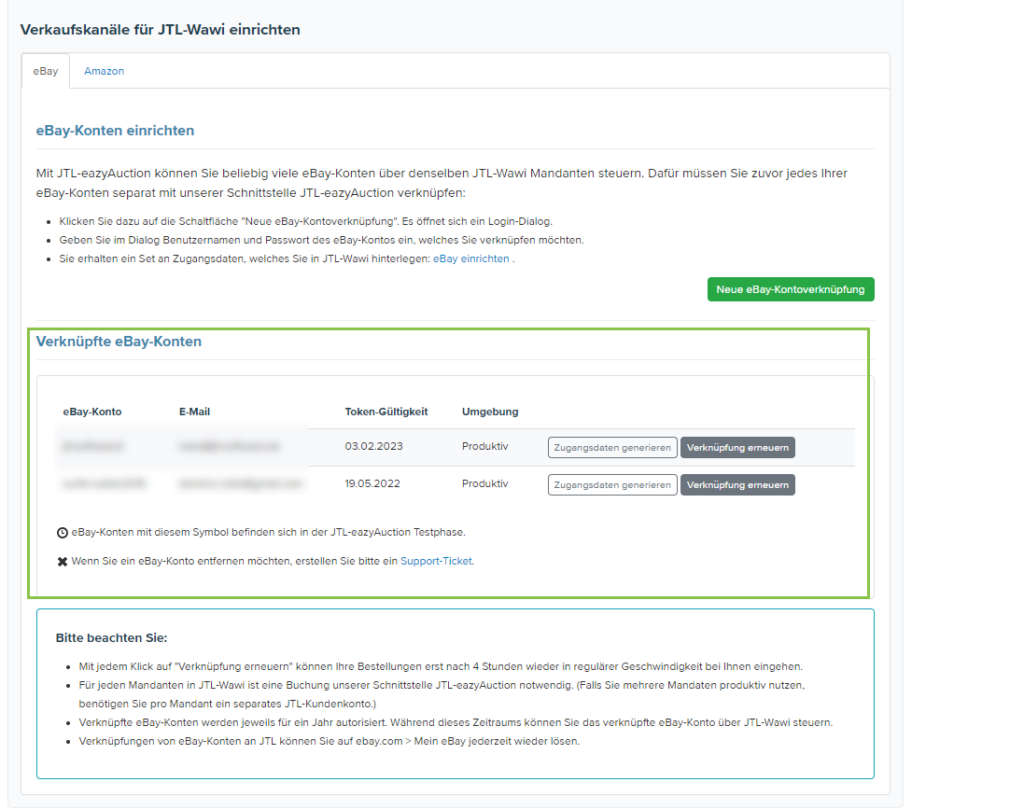Click the green Neue eBay-Kontoverknüpfung button
This screenshot has height=810, width=1024.
[x=790, y=289]
